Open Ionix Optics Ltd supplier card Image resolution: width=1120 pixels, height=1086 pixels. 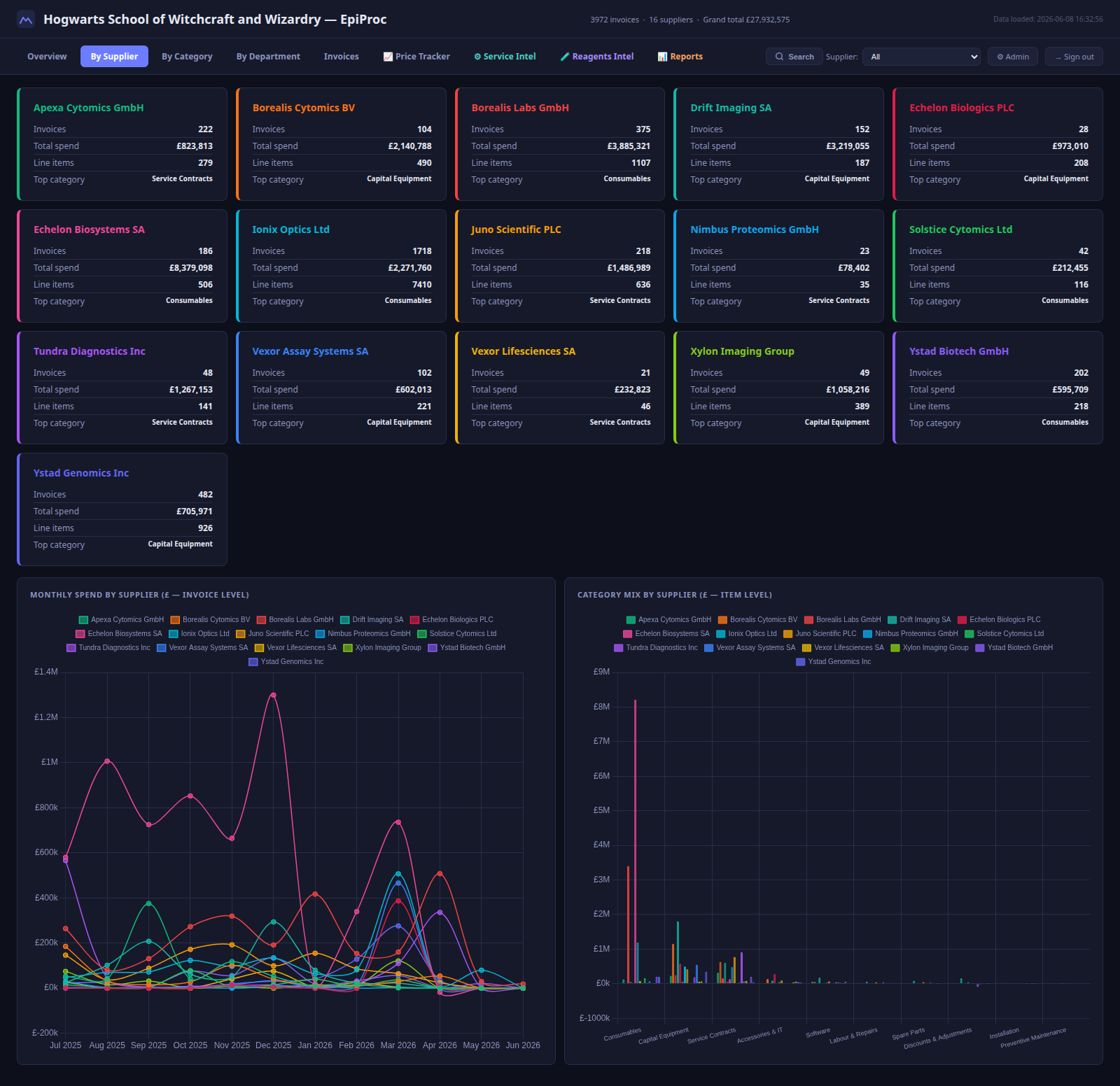point(342,266)
